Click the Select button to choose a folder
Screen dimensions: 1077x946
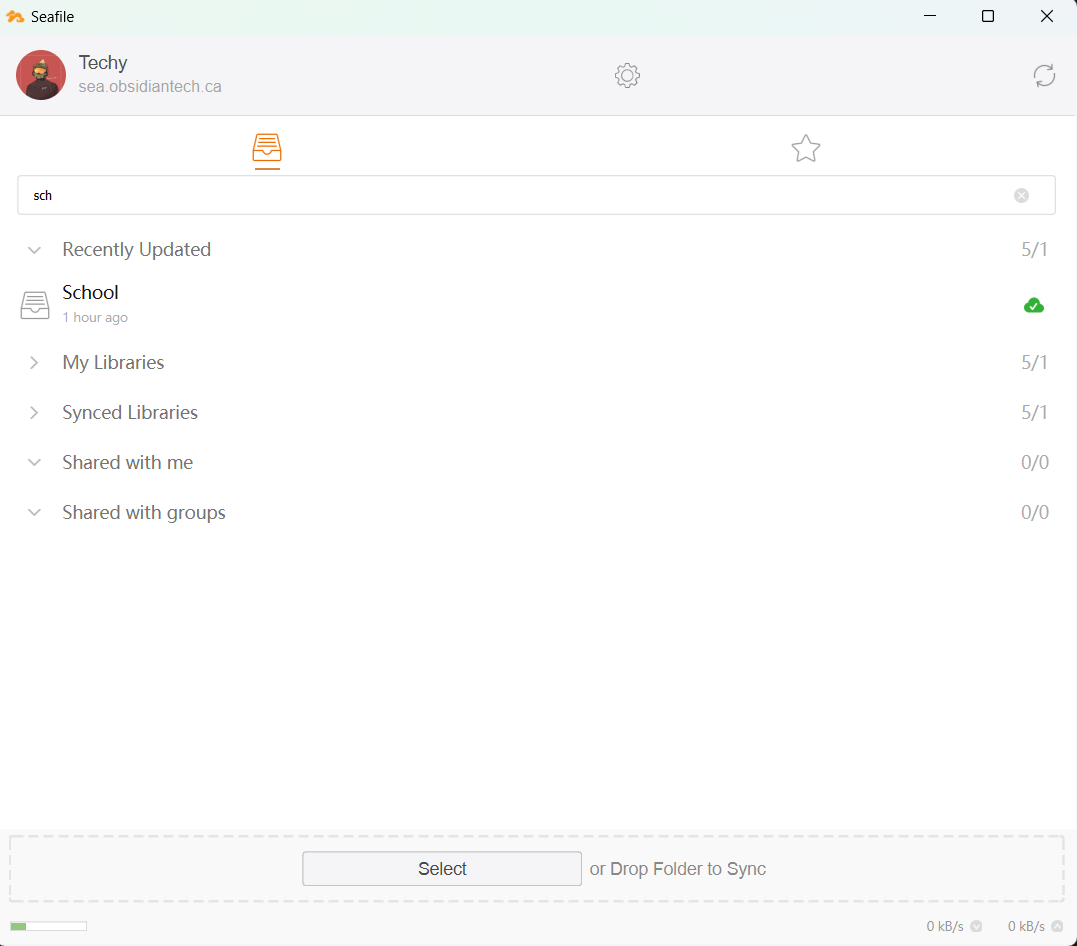point(441,868)
